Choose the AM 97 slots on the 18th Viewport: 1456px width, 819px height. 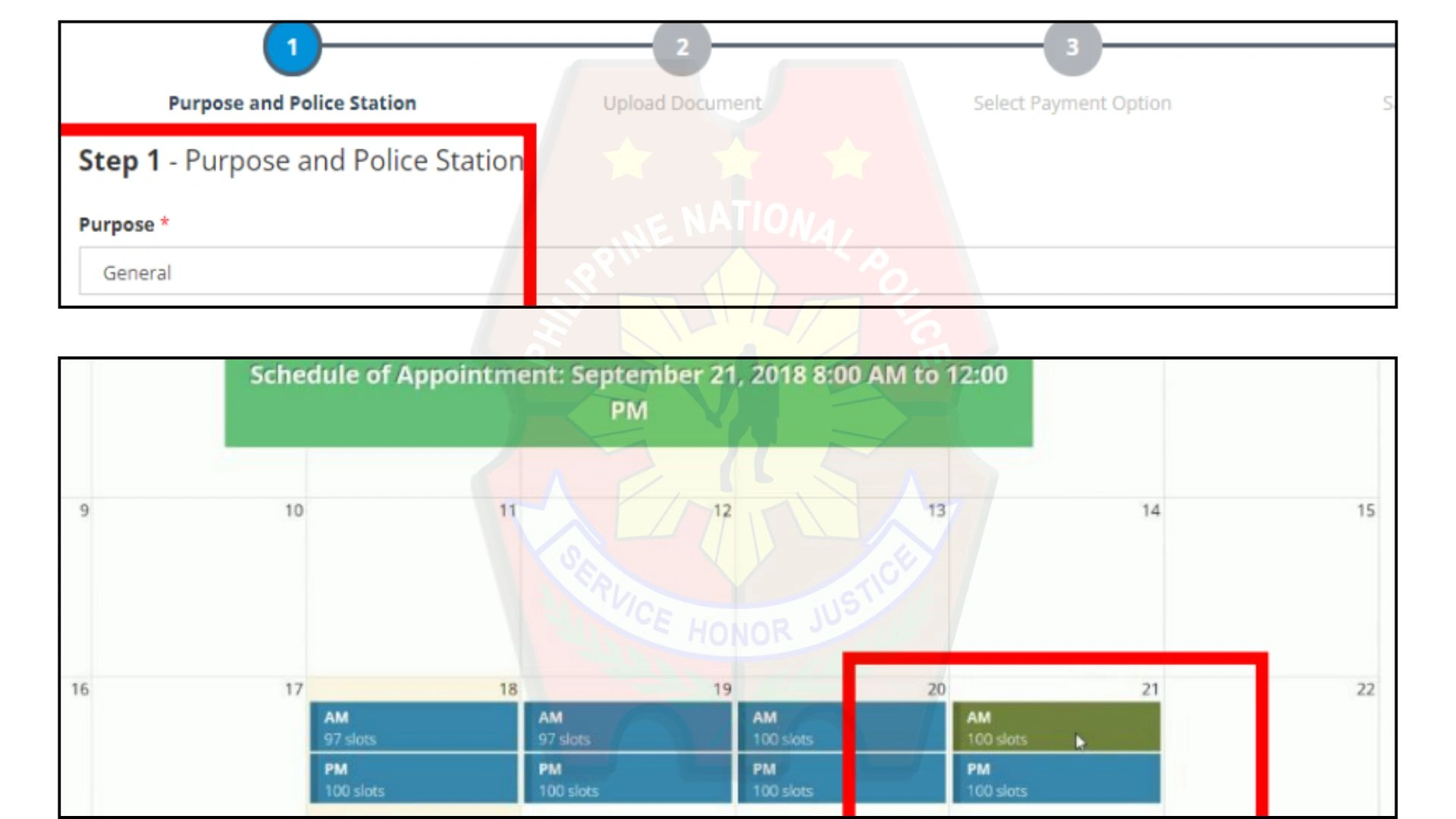(414, 726)
